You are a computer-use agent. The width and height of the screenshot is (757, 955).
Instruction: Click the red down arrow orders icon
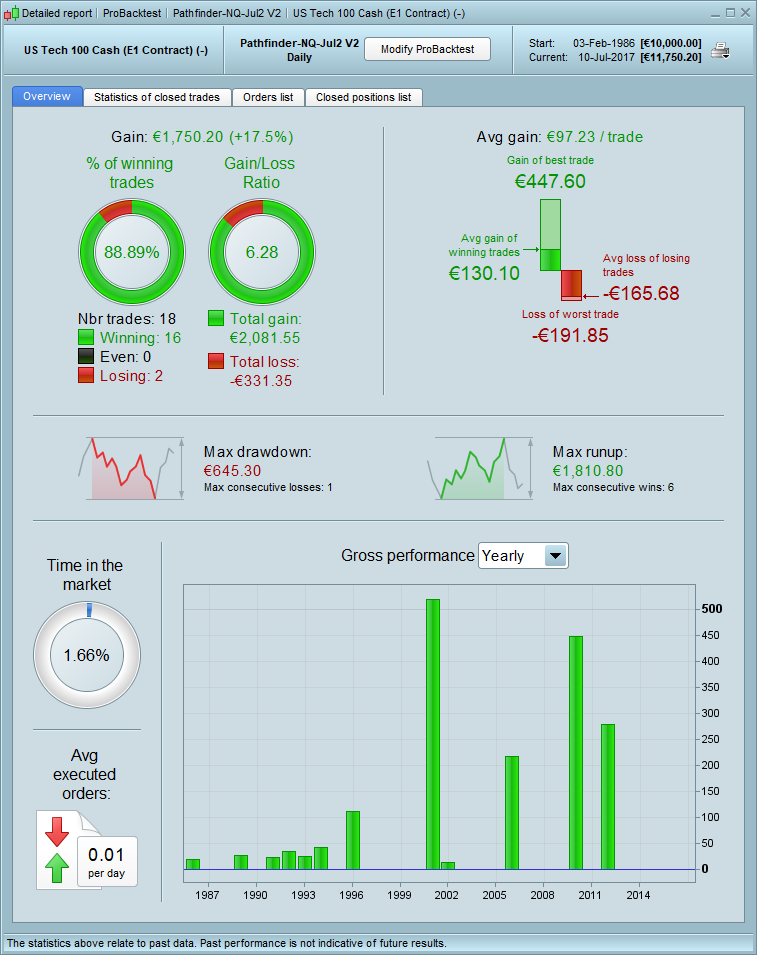coord(57,832)
